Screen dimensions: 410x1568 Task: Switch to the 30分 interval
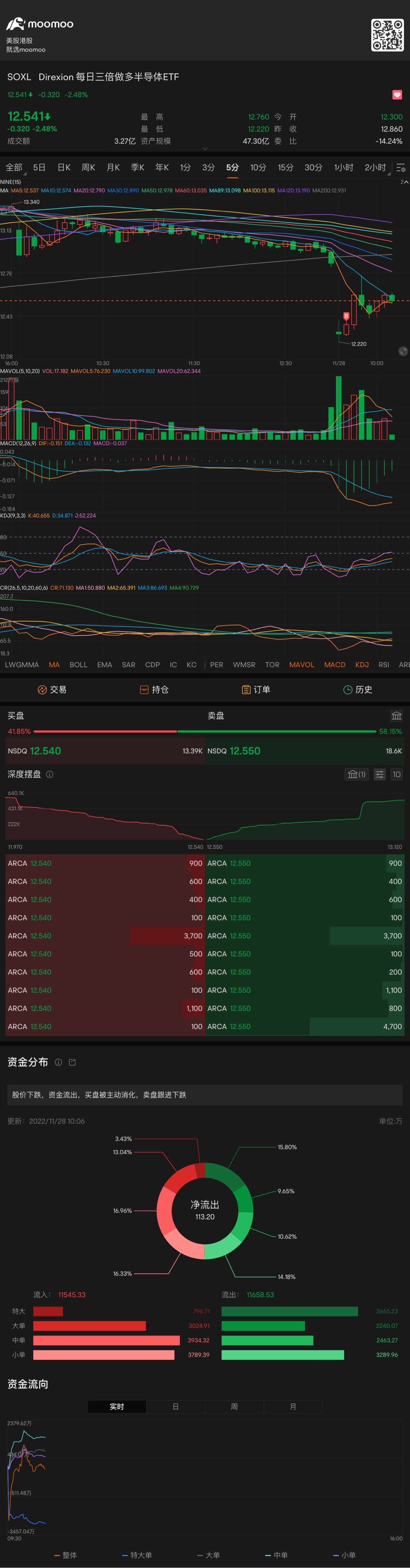click(313, 167)
